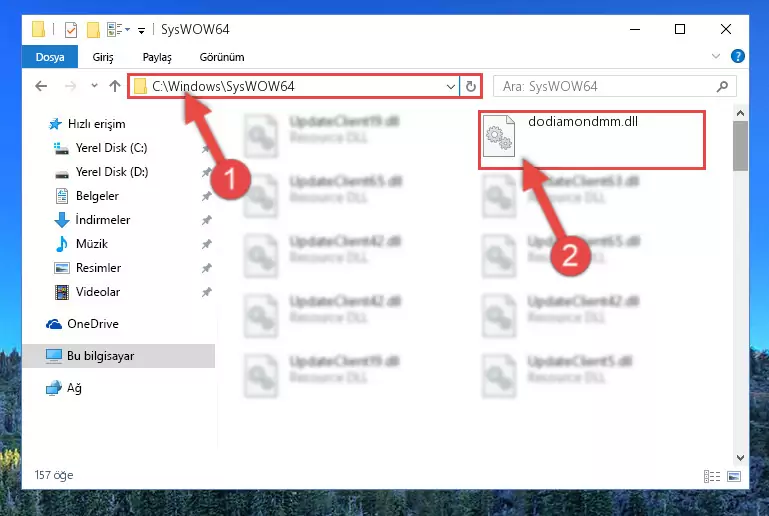Close the SysWOW64 Explorer window

(726, 29)
